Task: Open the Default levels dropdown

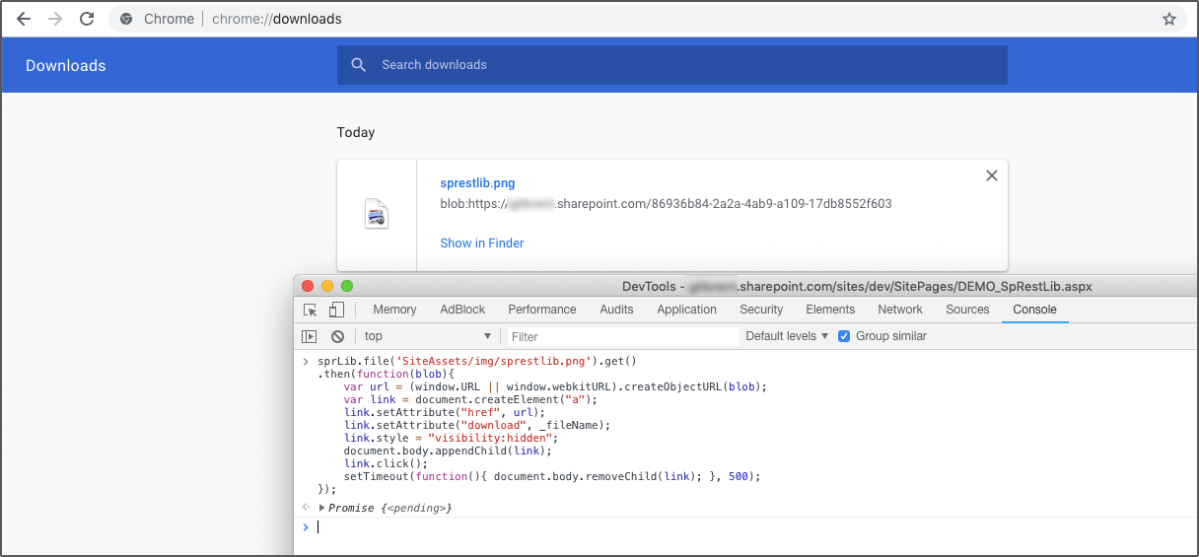Action: pyautogui.click(x=787, y=336)
